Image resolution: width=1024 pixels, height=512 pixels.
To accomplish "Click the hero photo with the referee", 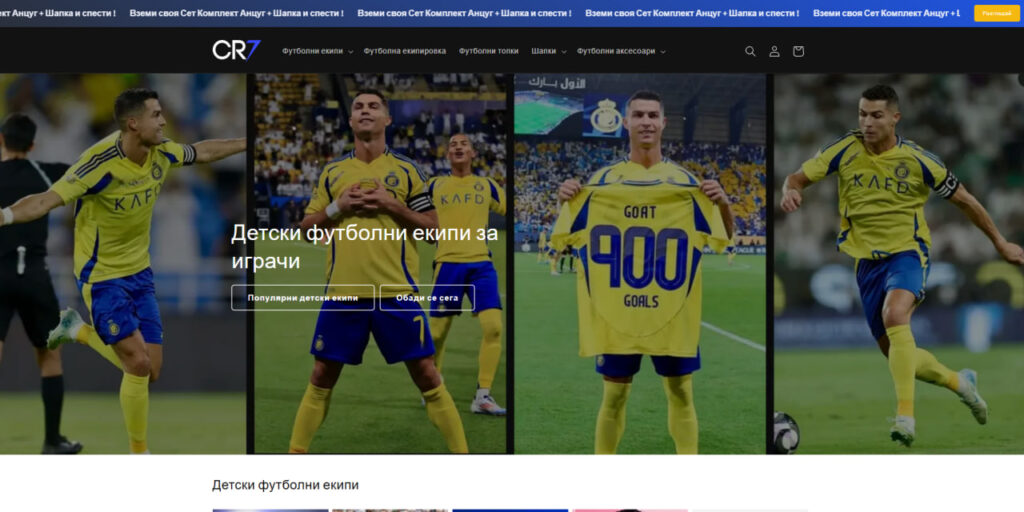I will [122, 262].
